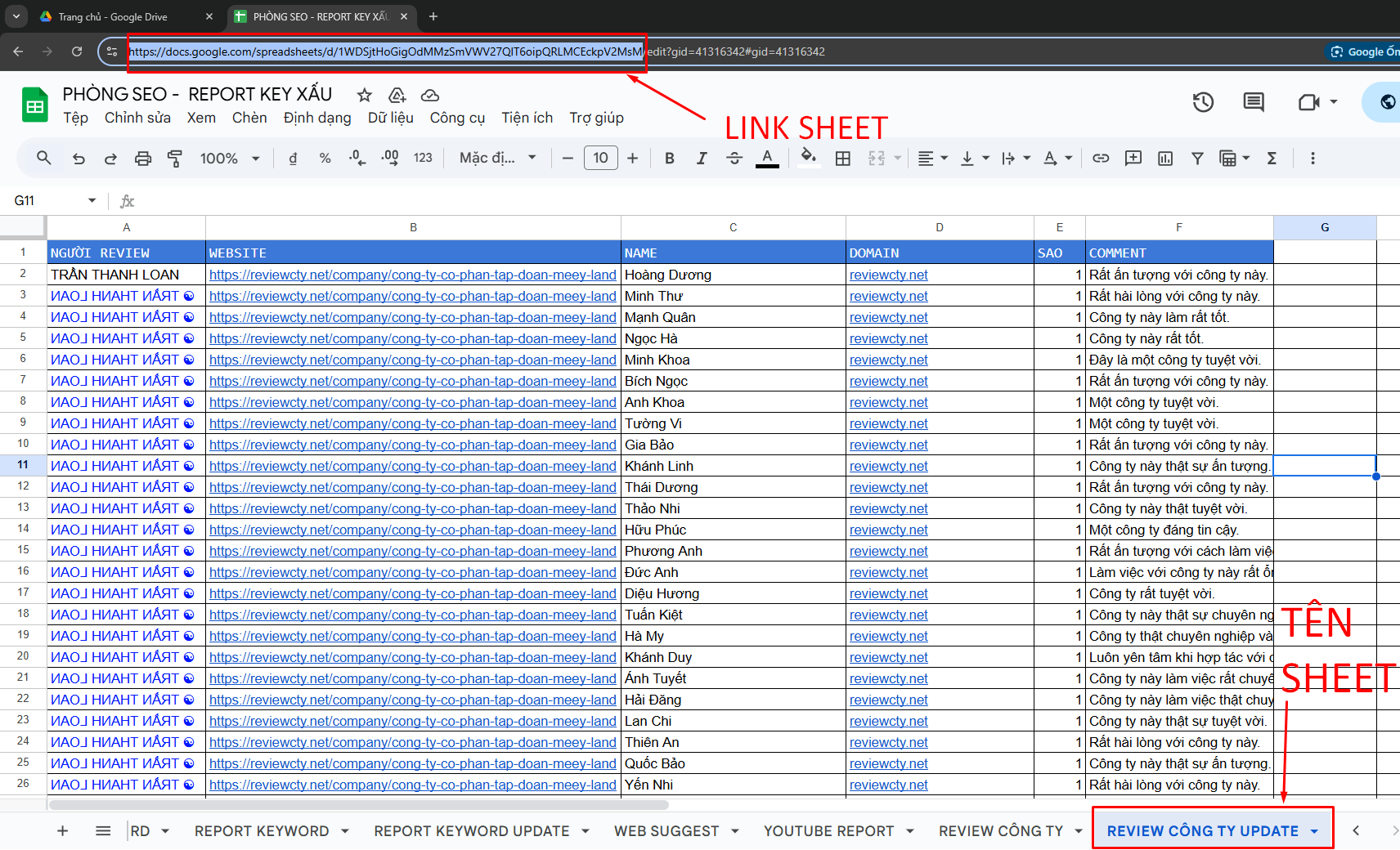Image resolution: width=1400 pixels, height=850 pixels.
Task: Star the spreadsheet document
Action: 365,95
